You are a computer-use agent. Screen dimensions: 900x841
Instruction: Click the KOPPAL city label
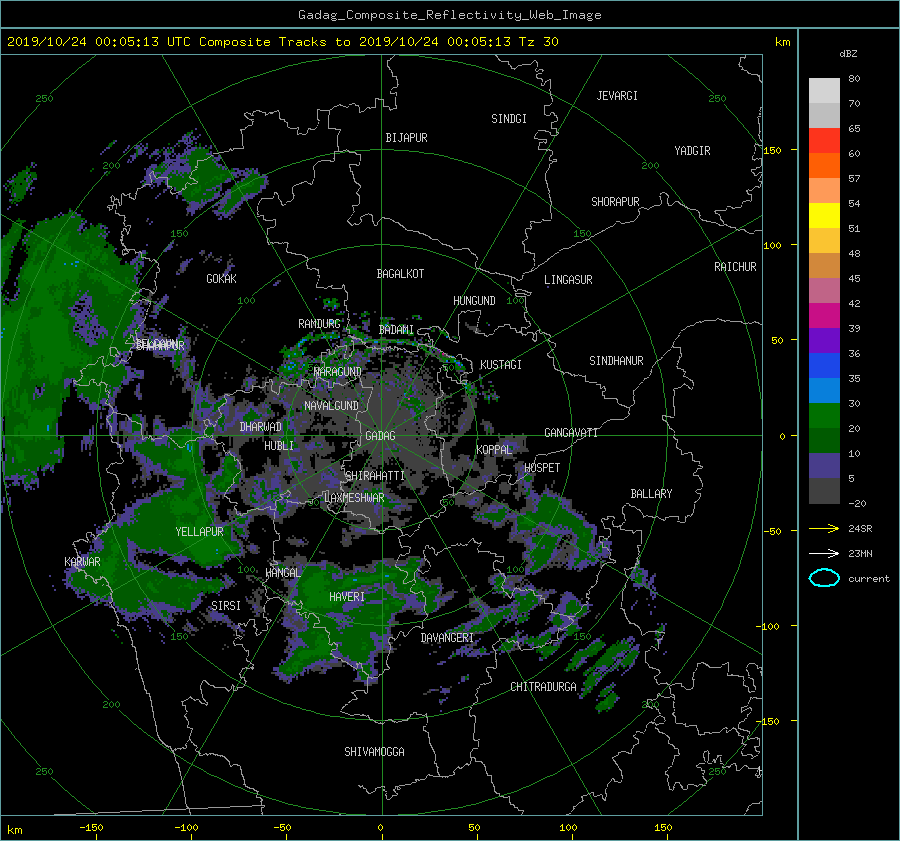[494, 450]
